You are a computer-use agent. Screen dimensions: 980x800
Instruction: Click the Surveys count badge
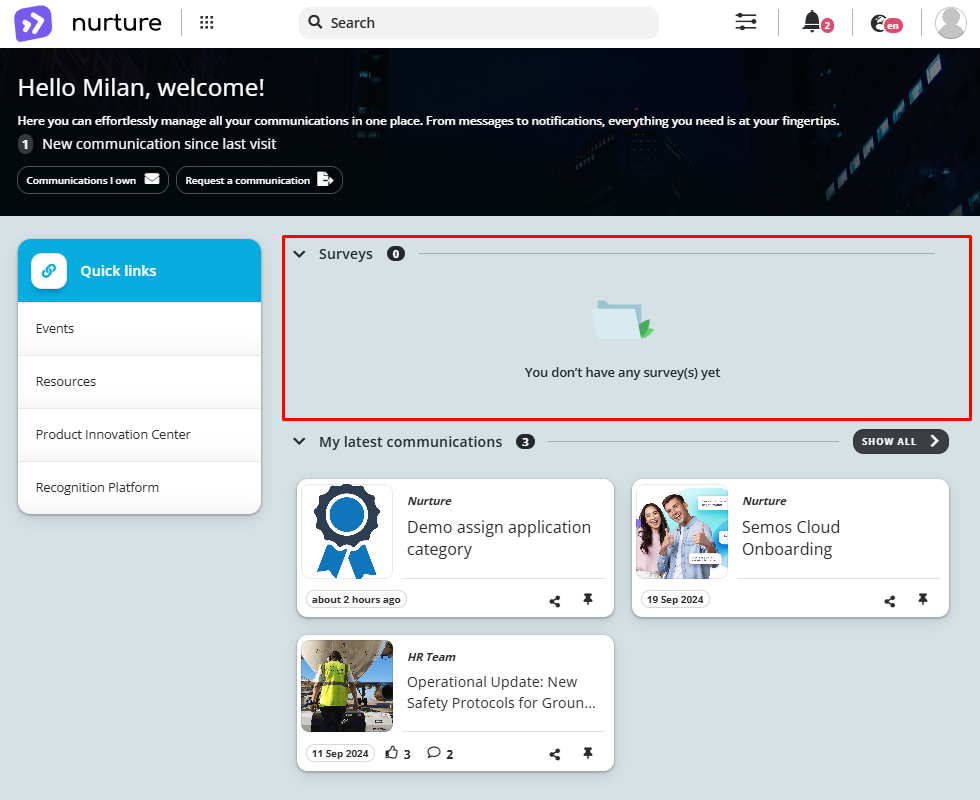396,254
